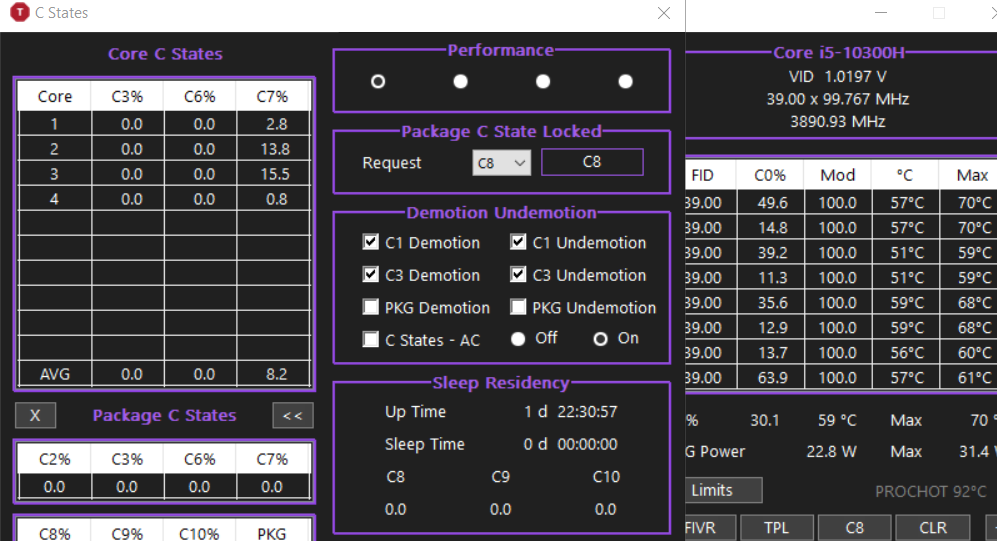Click the CLR button in ThrottleStop main window

point(933,528)
